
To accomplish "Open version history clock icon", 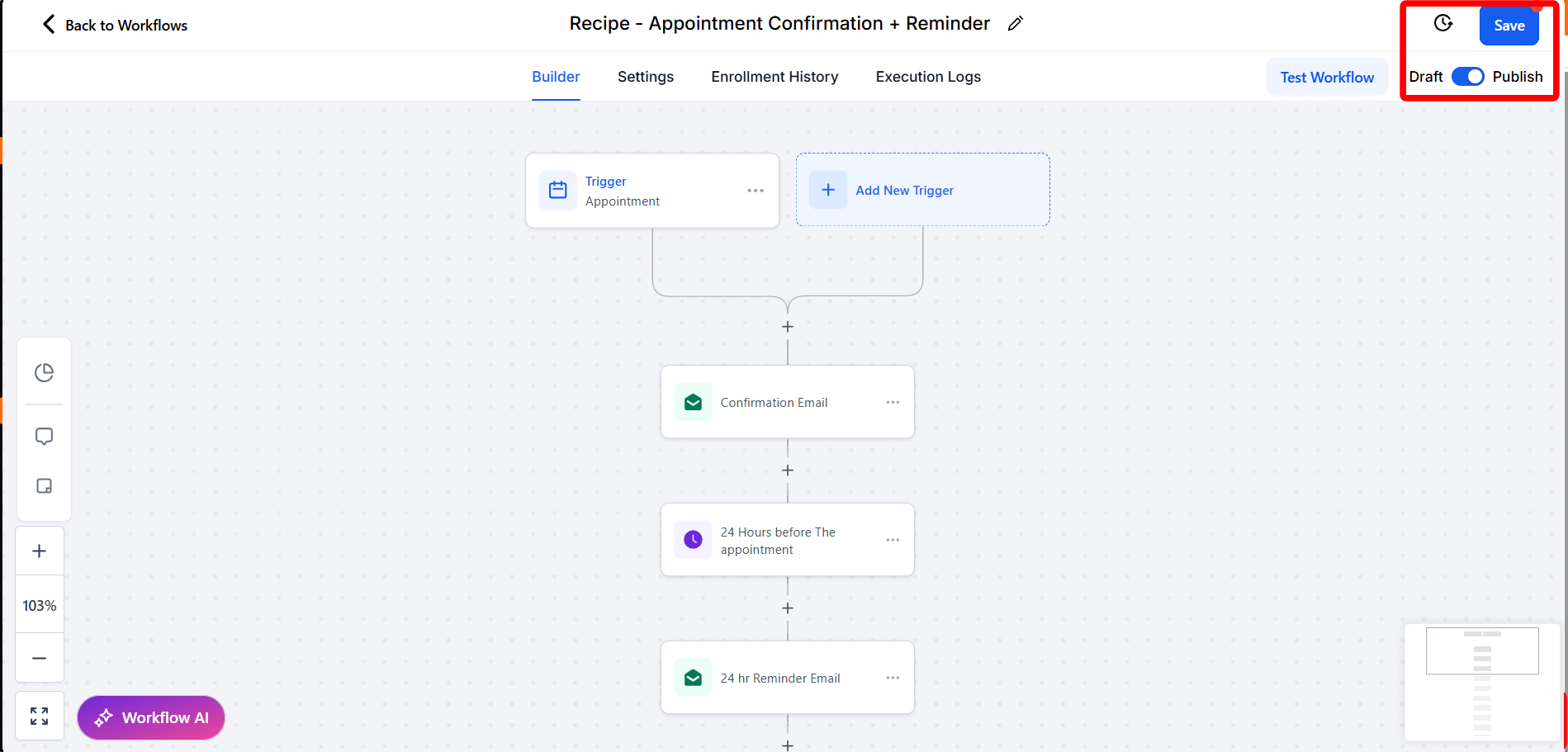I will point(1442,23).
